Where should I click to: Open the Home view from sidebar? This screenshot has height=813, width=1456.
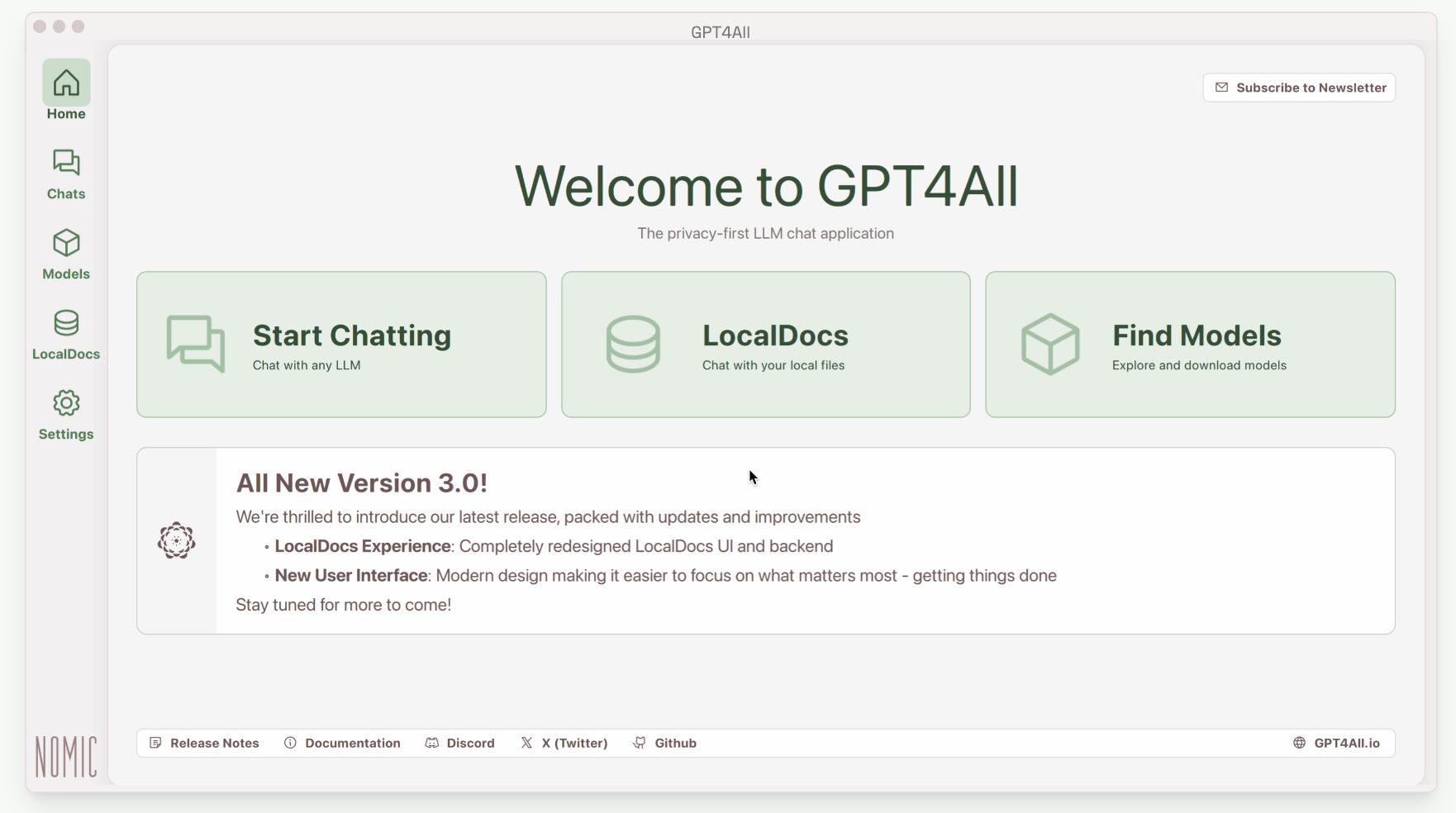(66, 91)
